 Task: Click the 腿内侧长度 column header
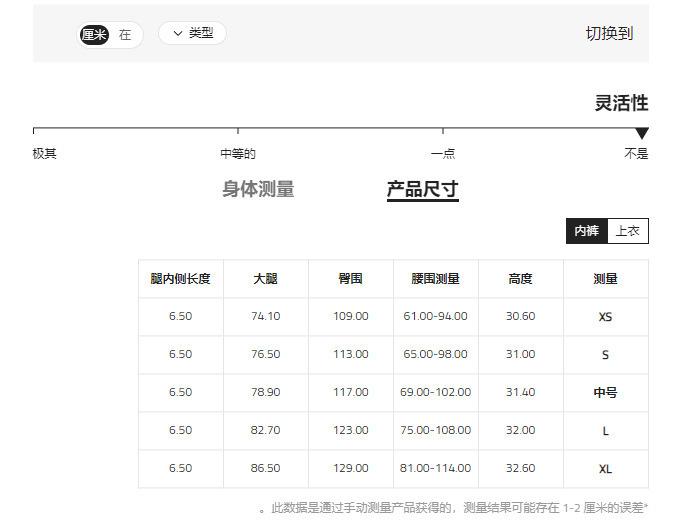[x=180, y=279]
